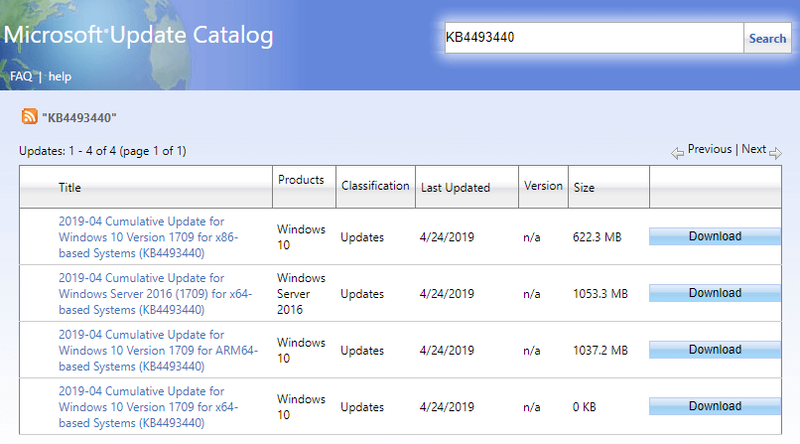Open the ARM64-based Systems update link
800x444 pixels.
pyautogui.click(x=158, y=351)
